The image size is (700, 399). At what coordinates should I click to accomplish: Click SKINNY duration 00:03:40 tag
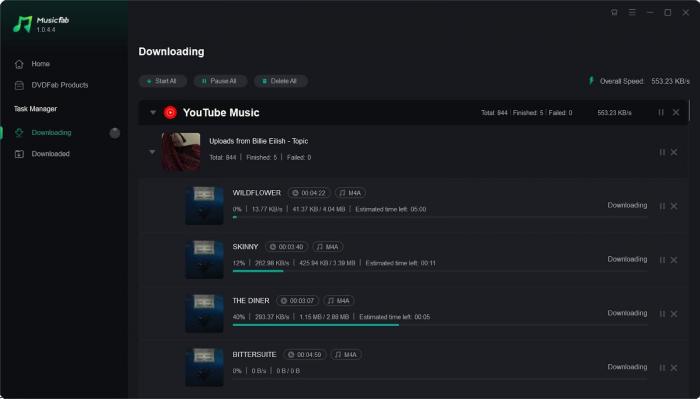(x=287, y=247)
